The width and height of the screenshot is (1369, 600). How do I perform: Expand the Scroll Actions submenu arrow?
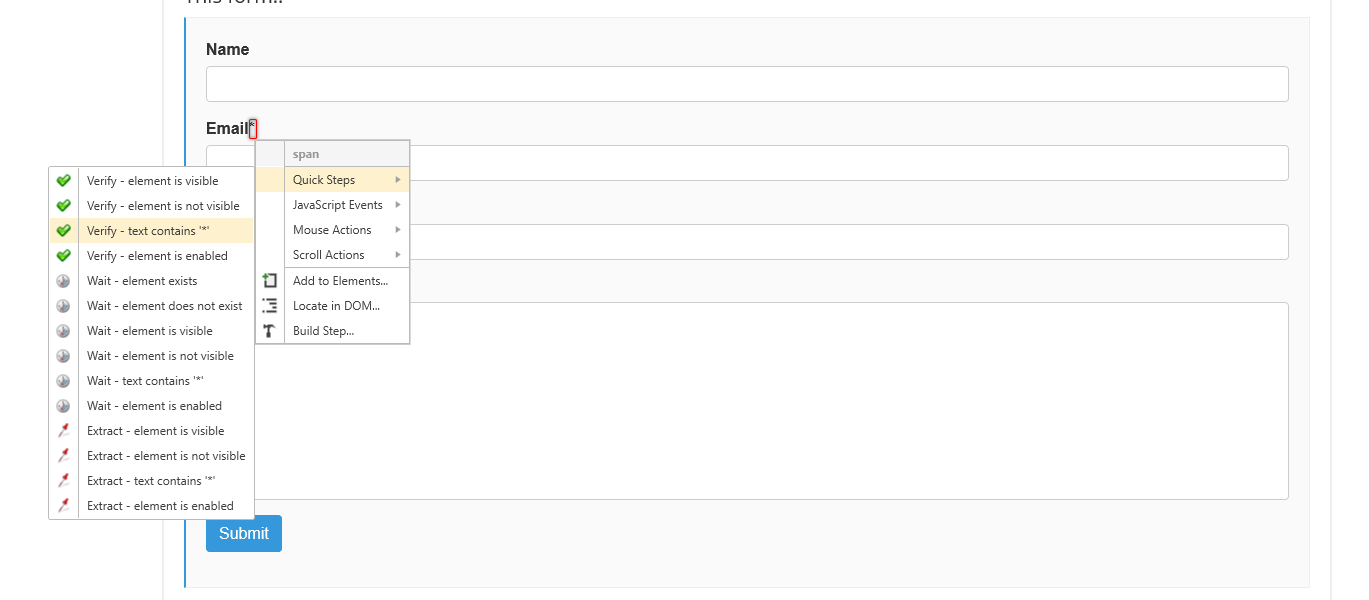tap(398, 255)
